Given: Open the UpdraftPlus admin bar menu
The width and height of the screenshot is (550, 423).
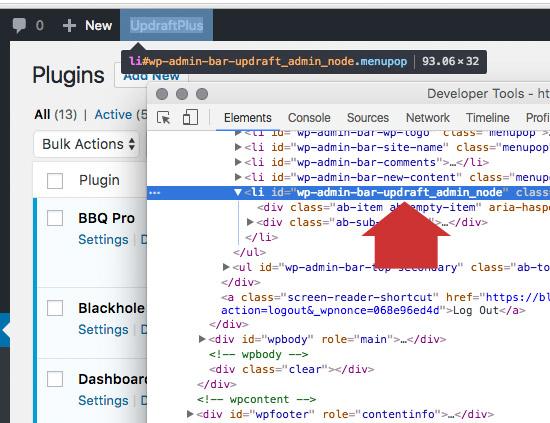Looking at the screenshot, I should click(x=166, y=25).
